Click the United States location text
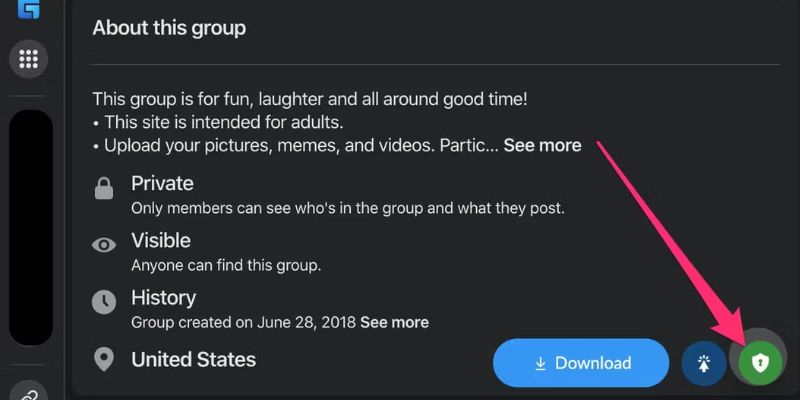Screen dimensions: 800x400 click(x=193, y=359)
